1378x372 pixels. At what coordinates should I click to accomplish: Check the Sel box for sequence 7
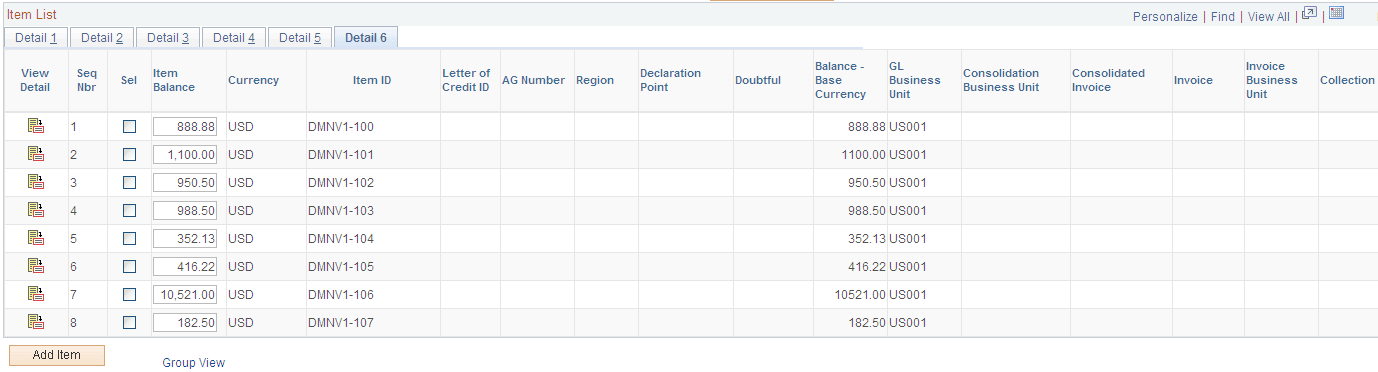click(x=129, y=295)
